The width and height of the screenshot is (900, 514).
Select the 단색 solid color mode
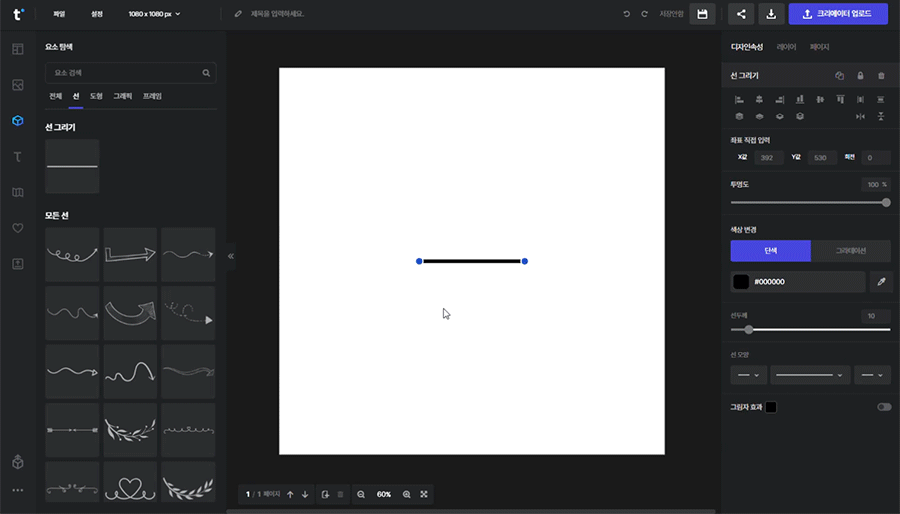click(770, 251)
